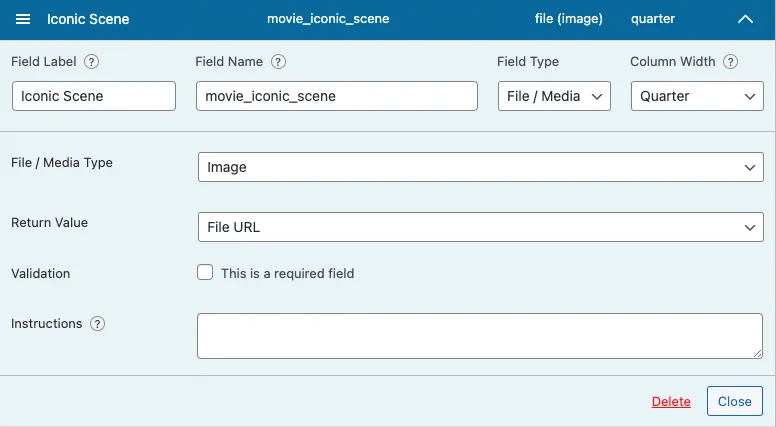Focus the Field Label text input
The width and height of the screenshot is (776, 427).
(94, 96)
